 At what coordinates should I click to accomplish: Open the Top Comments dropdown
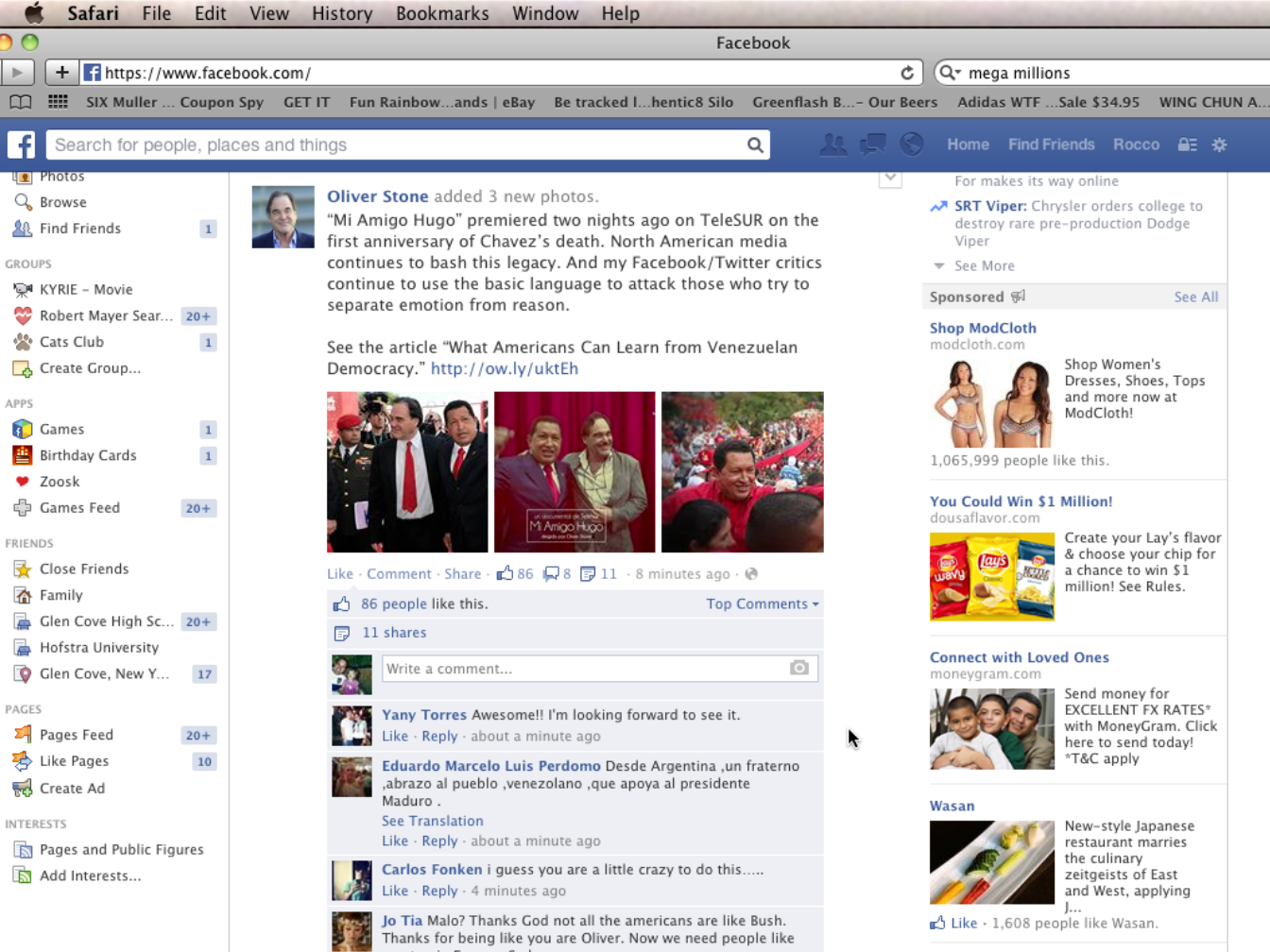(763, 603)
